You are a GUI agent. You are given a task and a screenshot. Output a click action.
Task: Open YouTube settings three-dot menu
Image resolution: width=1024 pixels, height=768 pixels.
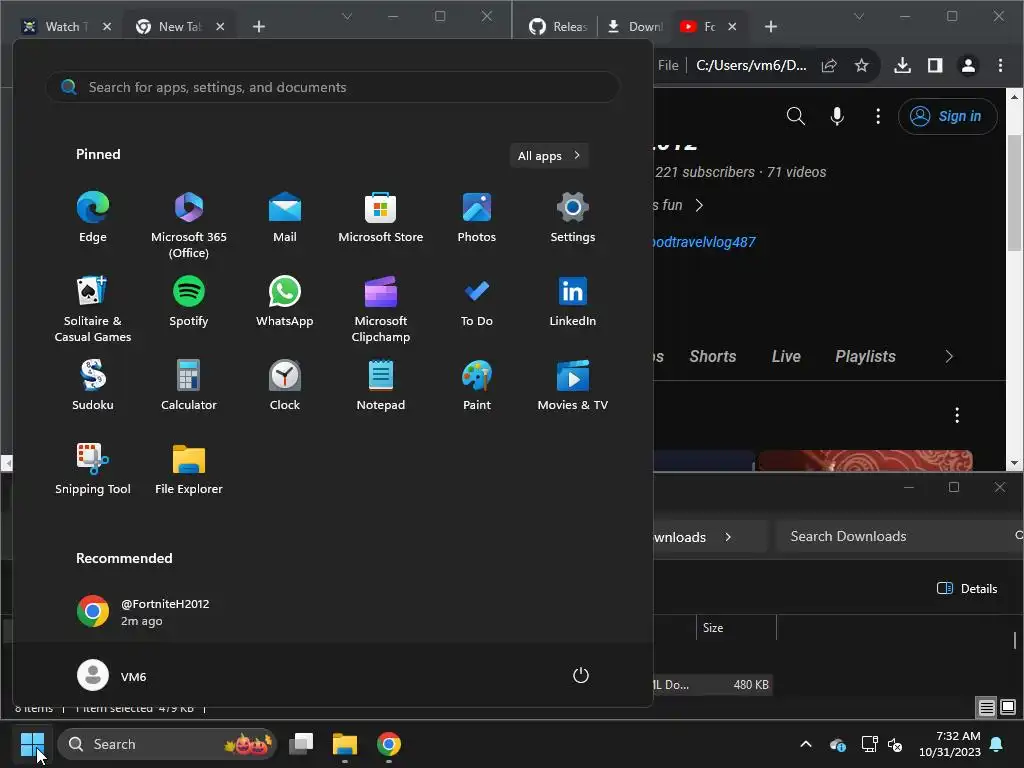click(878, 116)
